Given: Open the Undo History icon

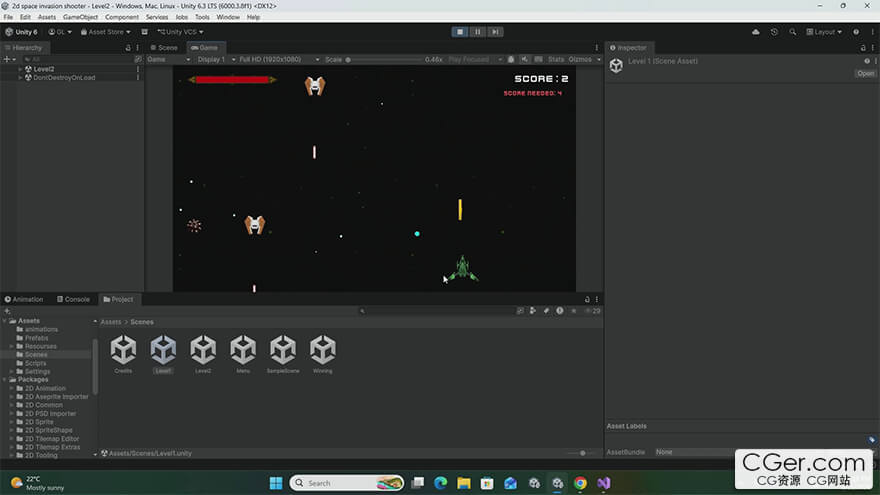Looking at the screenshot, I should point(774,32).
